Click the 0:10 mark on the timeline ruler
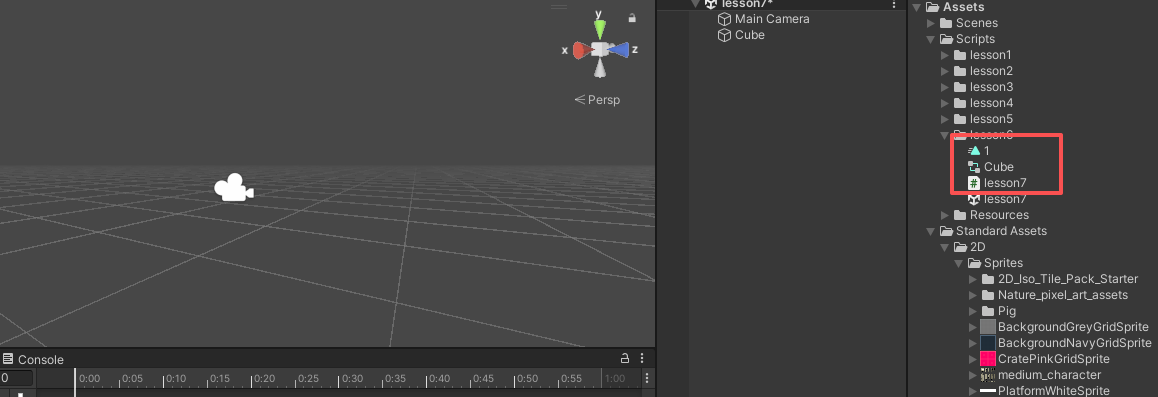Image resolution: width=1158 pixels, height=397 pixels. pyautogui.click(x=176, y=379)
